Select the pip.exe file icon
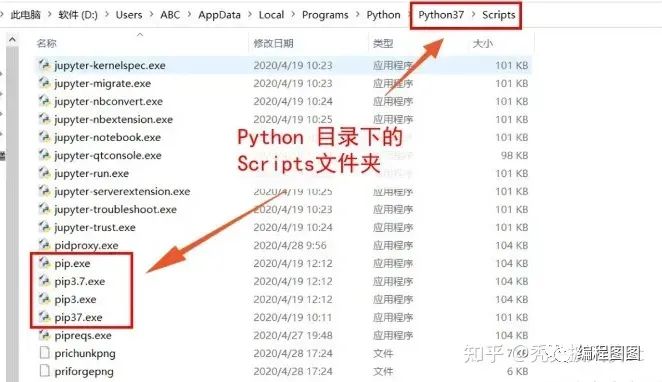This screenshot has height=382, width=662. [x=44, y=263]
